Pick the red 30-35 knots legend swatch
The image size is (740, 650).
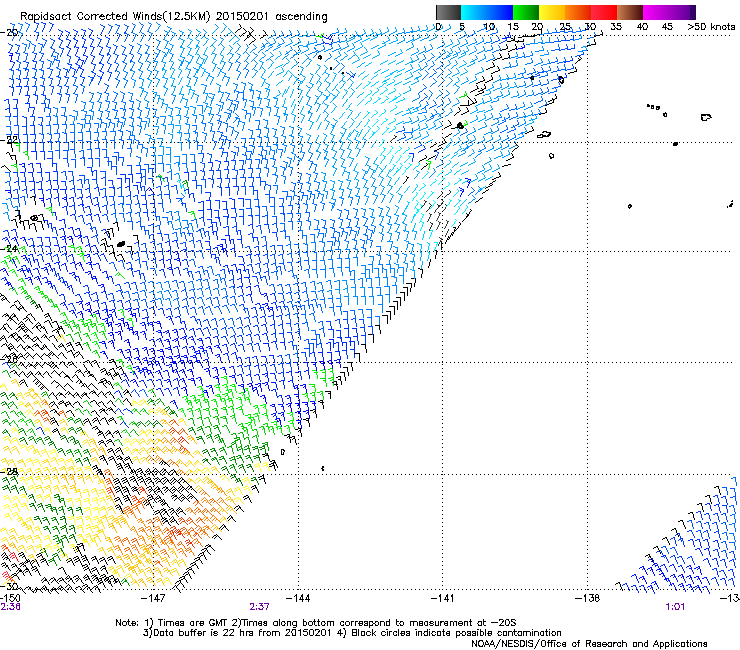coord(604,12)
